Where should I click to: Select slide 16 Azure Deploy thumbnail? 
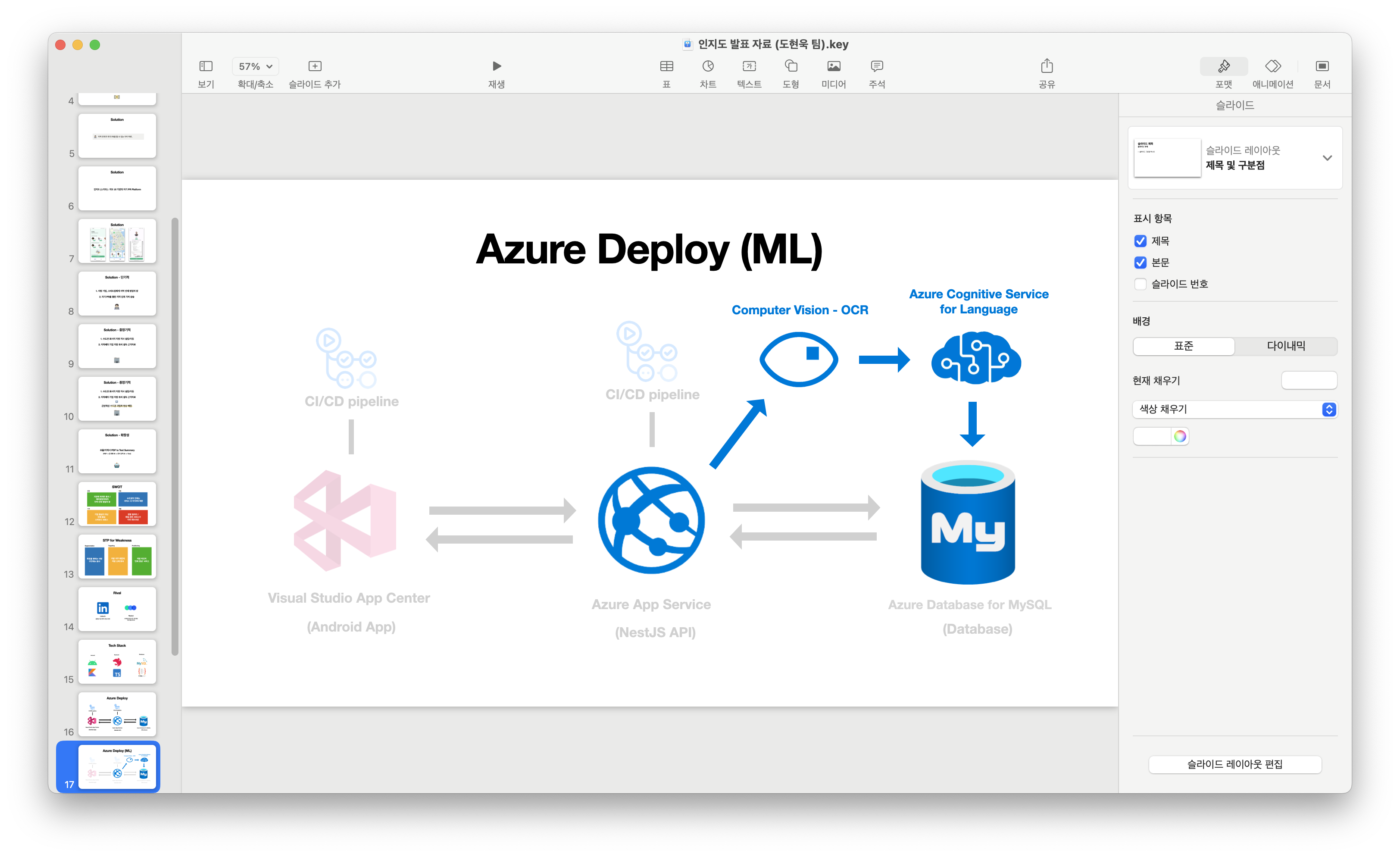pos(117,714)
